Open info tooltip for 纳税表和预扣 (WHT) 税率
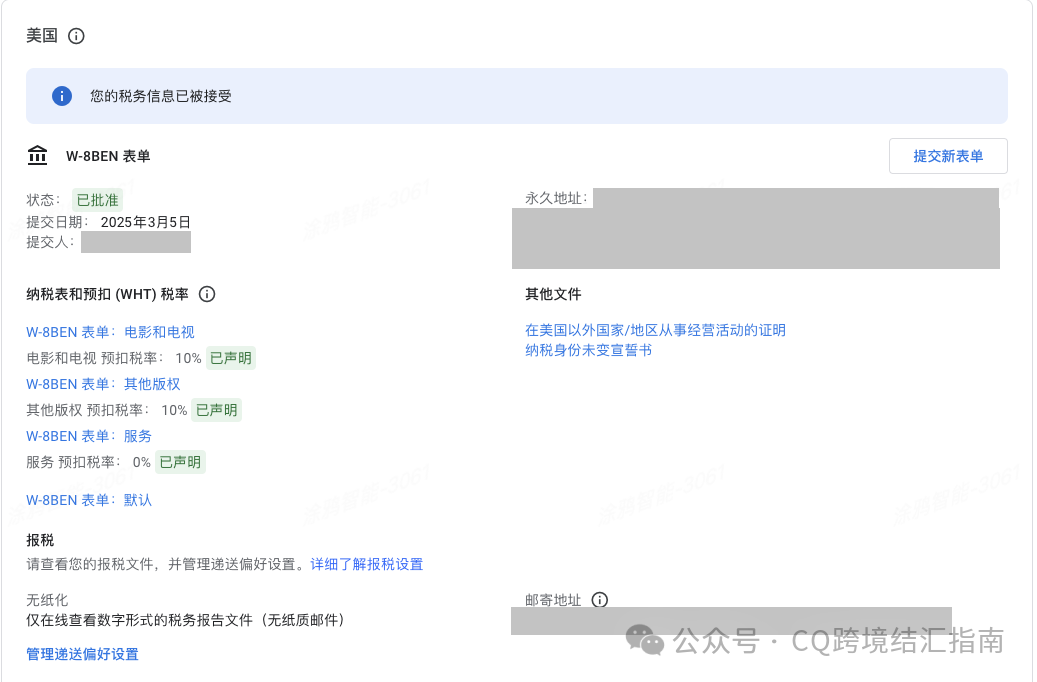Image resolution: width=1037 pixels, height=682 pixels. point(207,293)
